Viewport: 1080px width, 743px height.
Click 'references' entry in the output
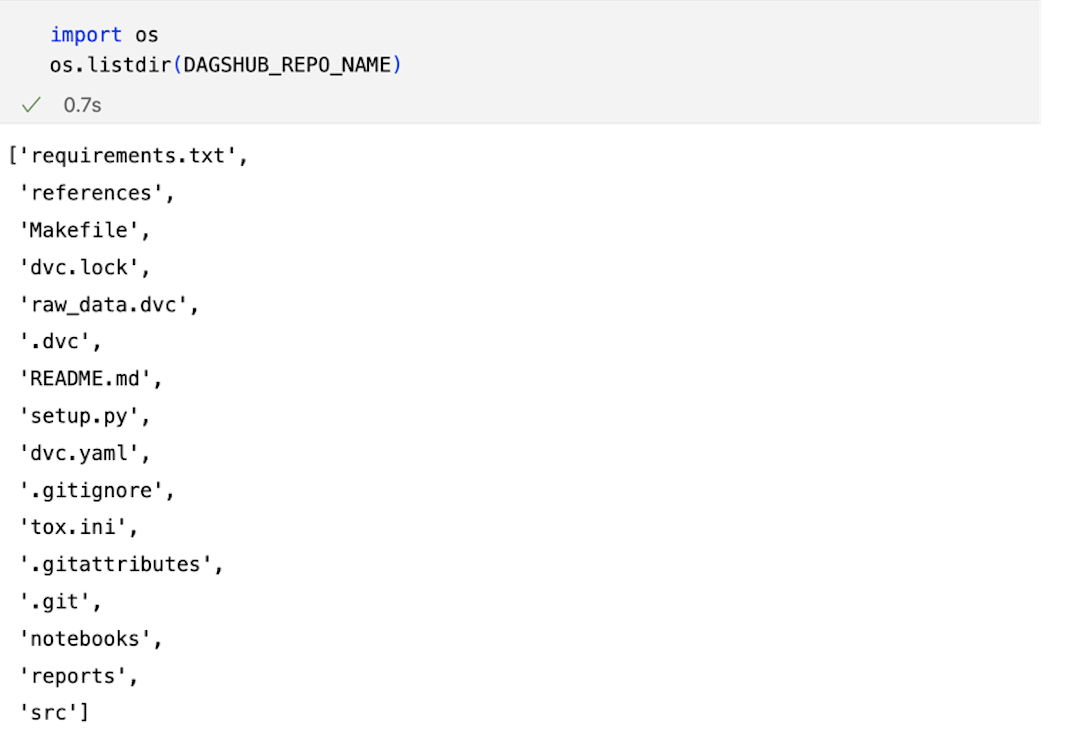(x=91, y=193)
